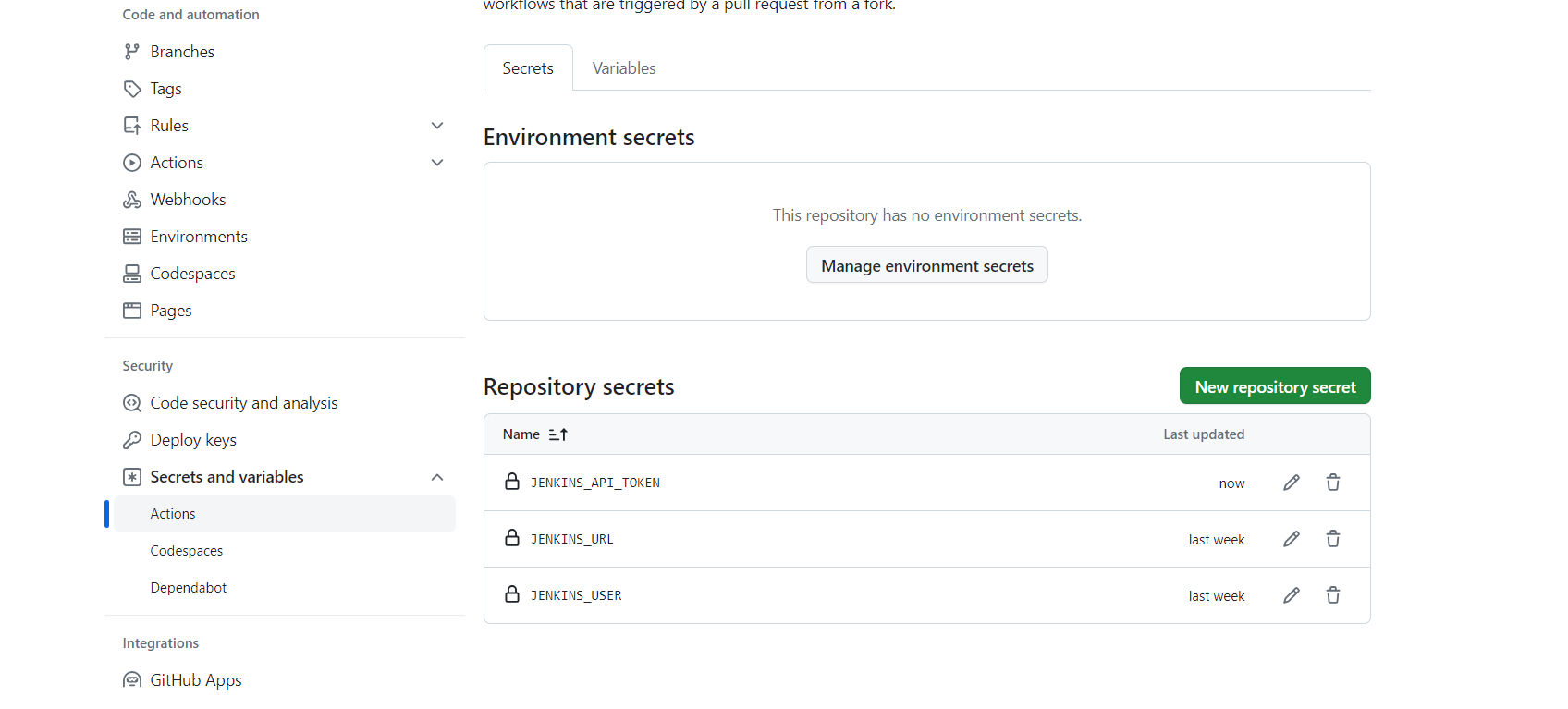Click 'last week' timestamp in JENKINS_URL row

(1217, 540)
